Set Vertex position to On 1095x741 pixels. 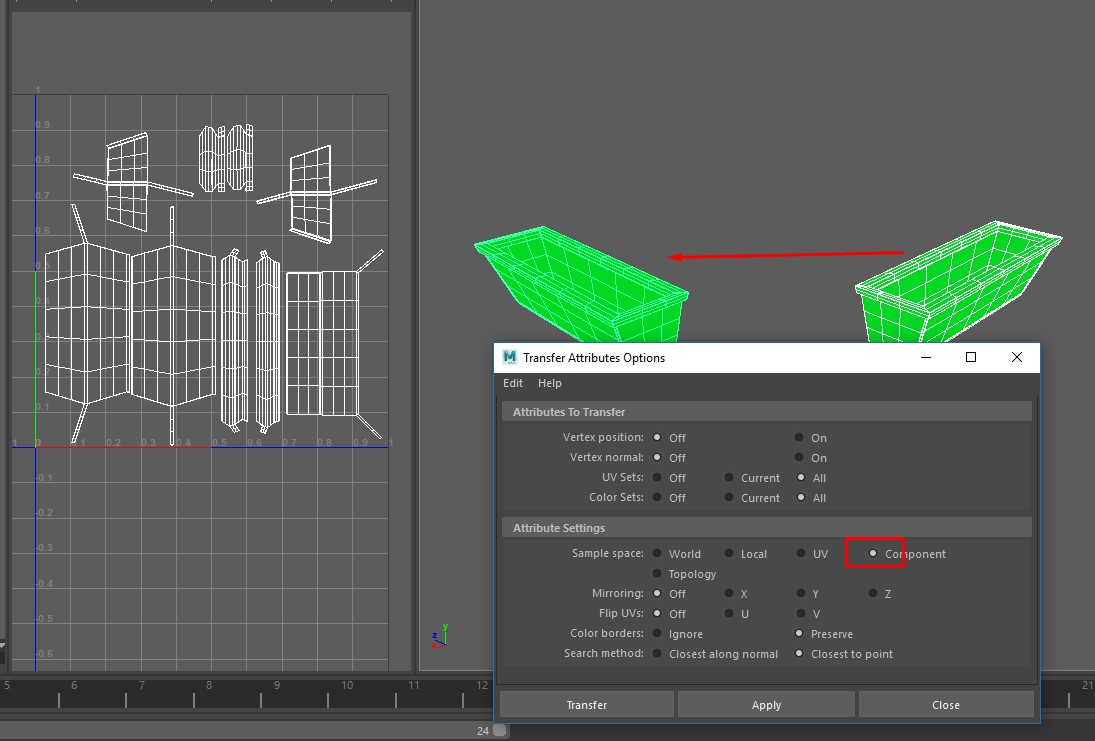(799, 437)
